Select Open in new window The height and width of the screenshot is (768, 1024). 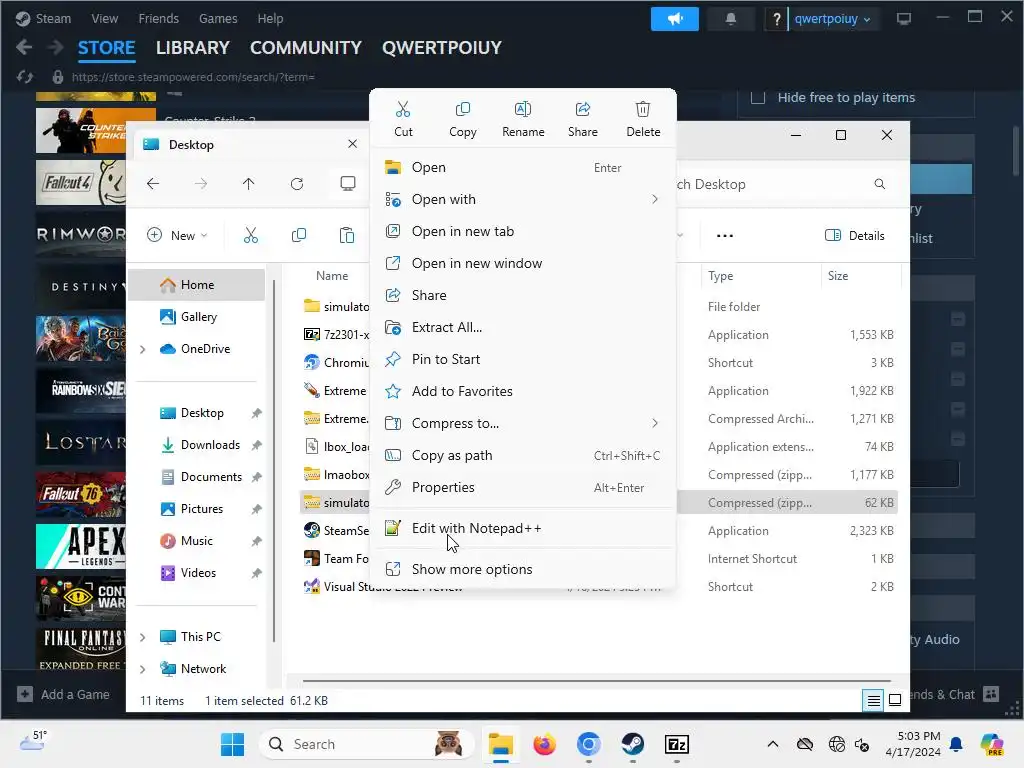tap(522, 263)
